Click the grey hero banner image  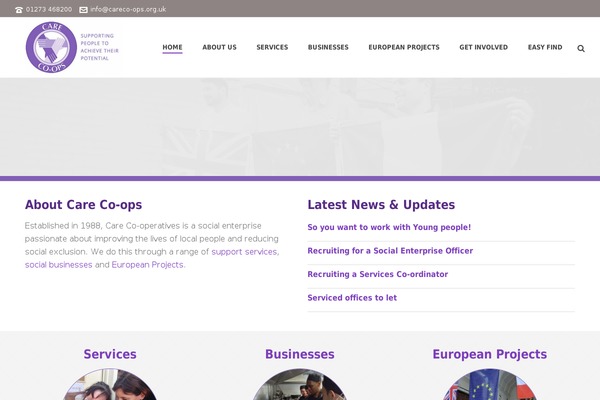coord(300,127)
